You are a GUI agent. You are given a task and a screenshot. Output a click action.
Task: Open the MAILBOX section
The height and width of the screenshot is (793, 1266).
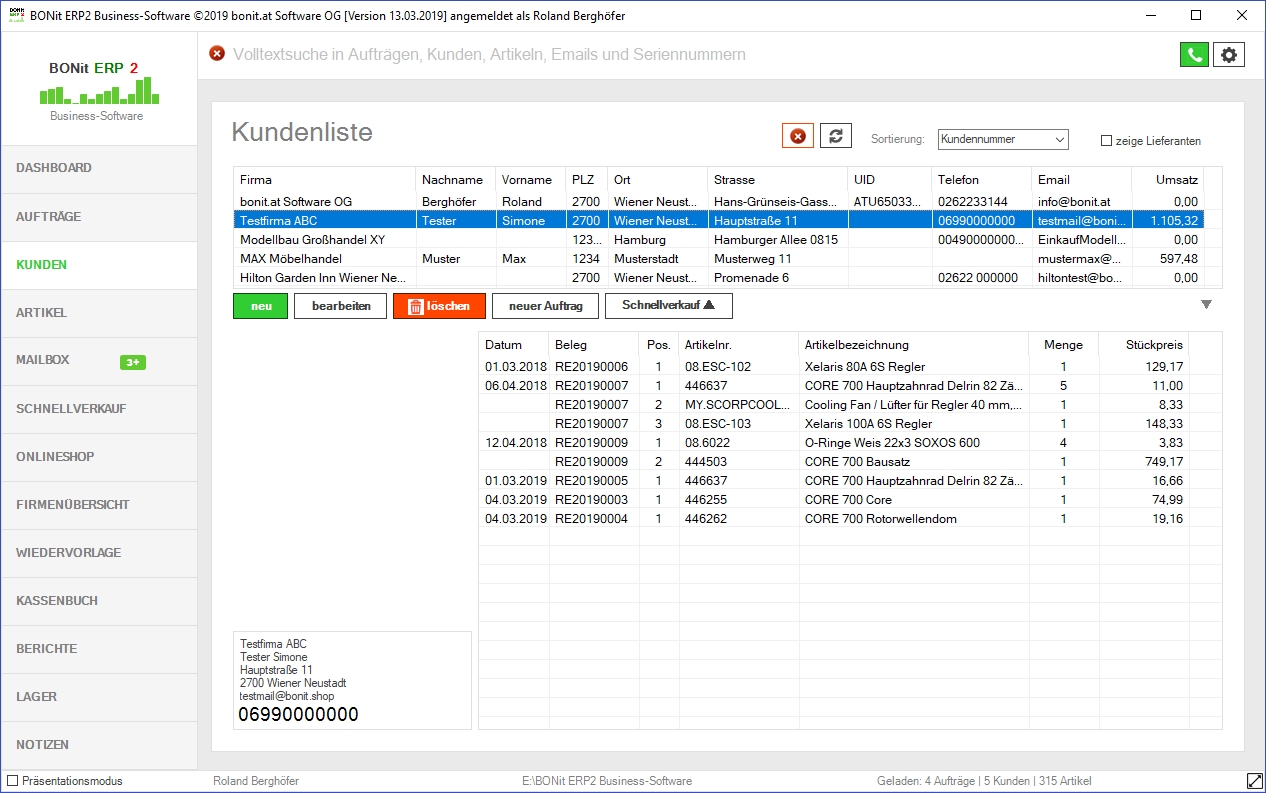98,361
